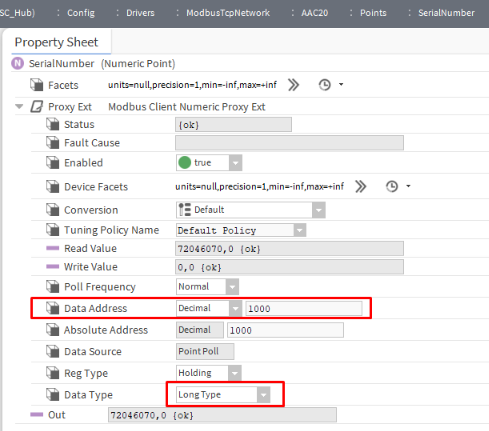489x431 pixels.
Task: Click the Conversion type icon
Action: point(184,210)
